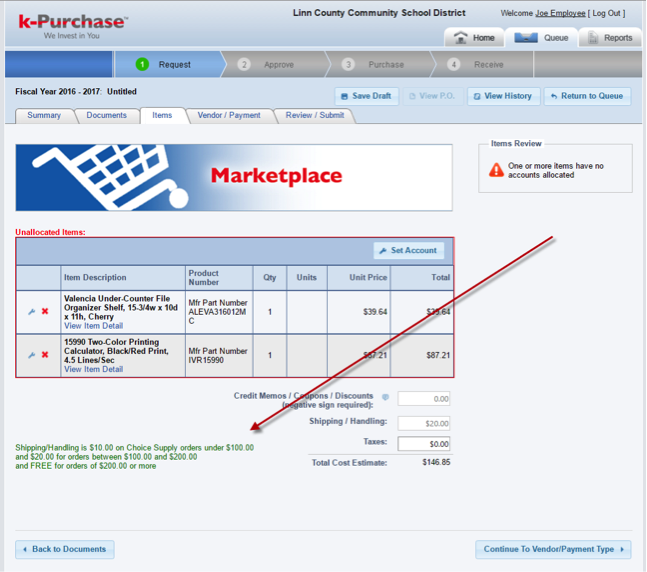Click the warning triangle icon in Items Review
The image size is (647, 572).
point(496,170)
